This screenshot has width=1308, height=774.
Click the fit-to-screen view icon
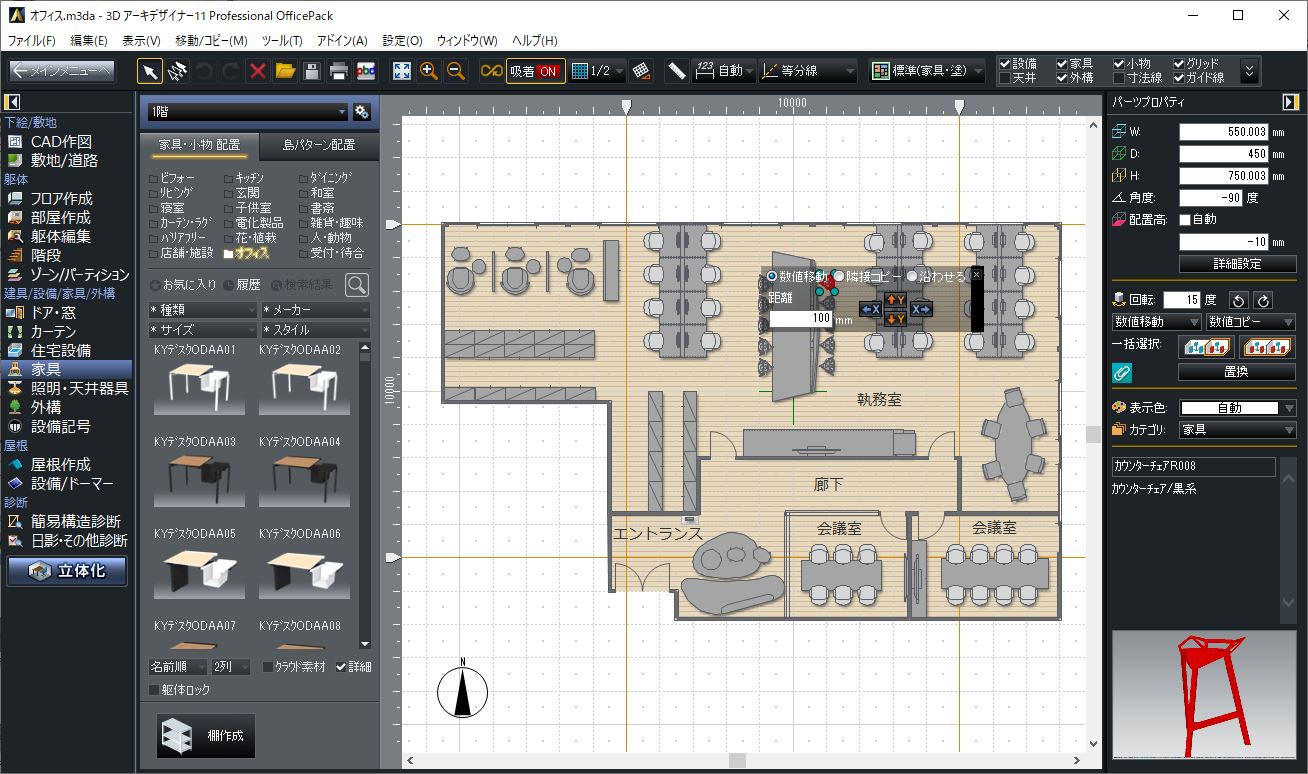[402, 71]
